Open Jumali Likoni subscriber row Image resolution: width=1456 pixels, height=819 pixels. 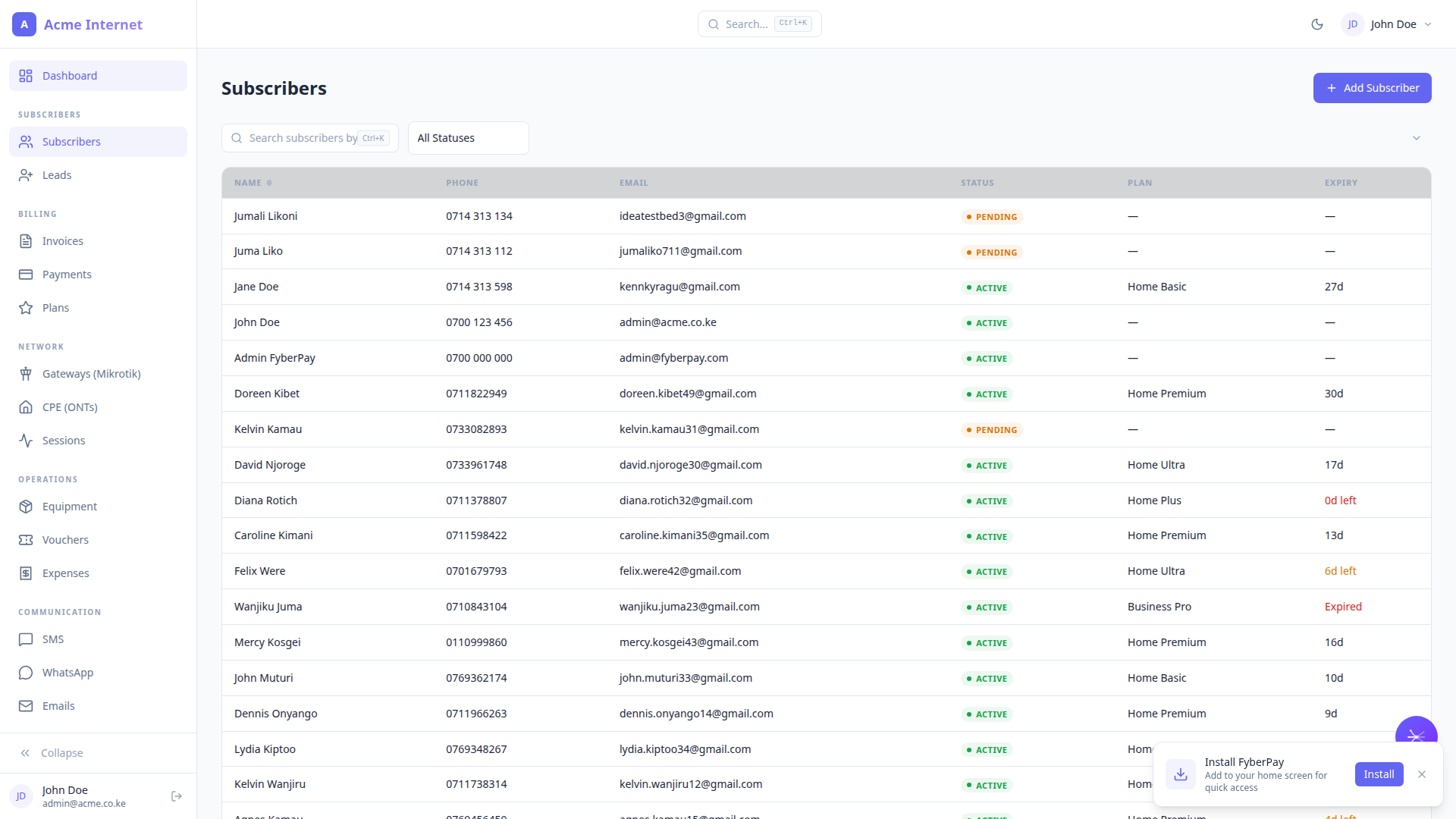point(827,216)
